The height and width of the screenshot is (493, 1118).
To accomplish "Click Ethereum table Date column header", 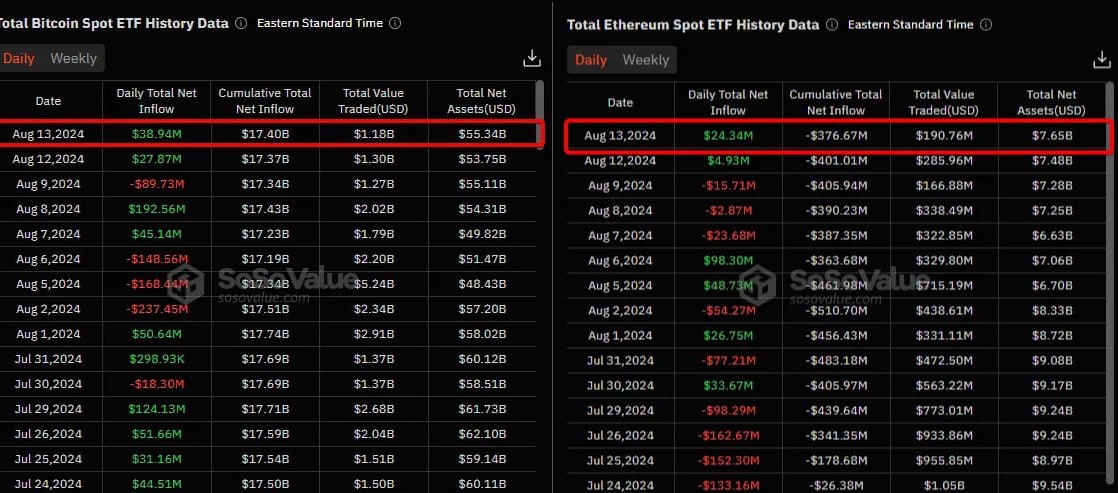I will [620, 102].
